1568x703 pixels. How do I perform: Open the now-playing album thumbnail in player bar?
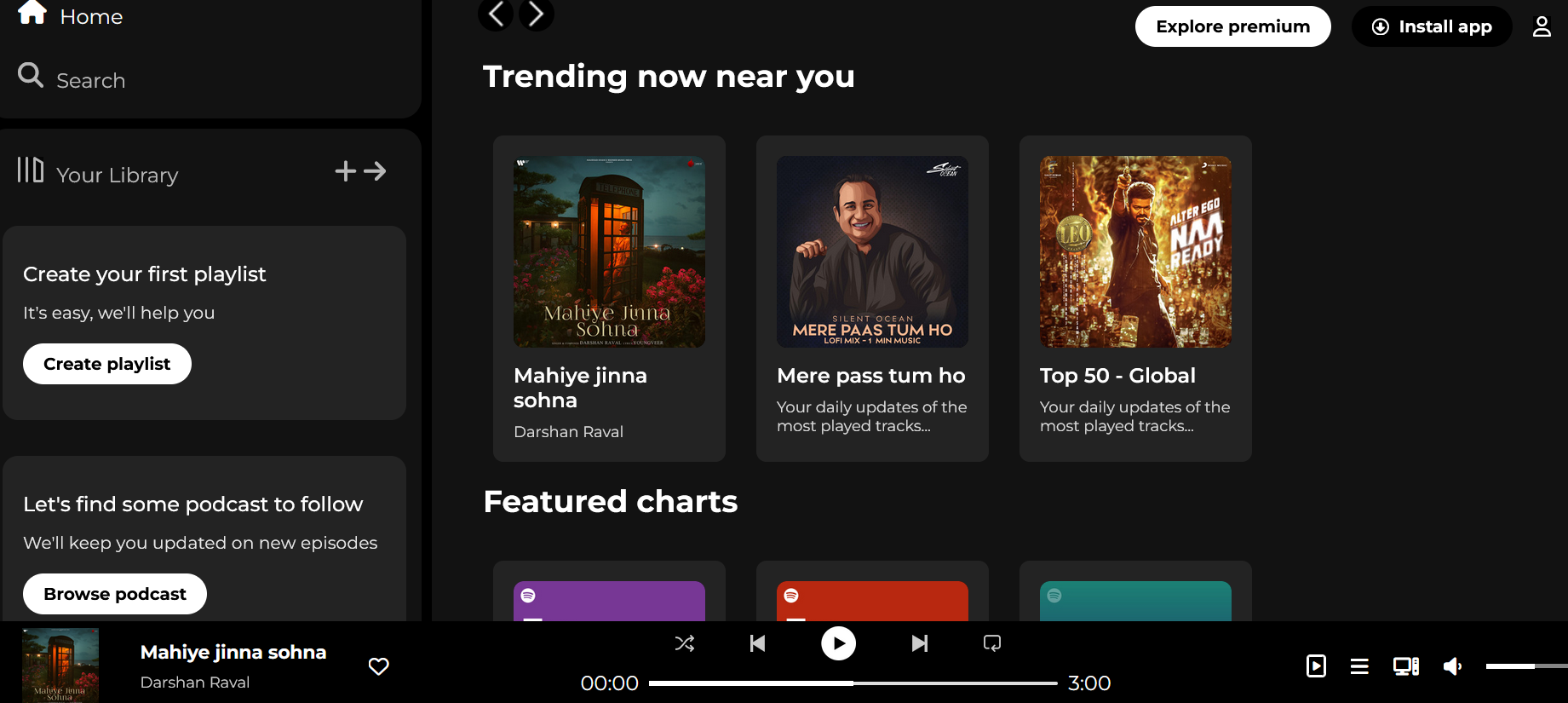pyautogui.click(x=60, y=666)
